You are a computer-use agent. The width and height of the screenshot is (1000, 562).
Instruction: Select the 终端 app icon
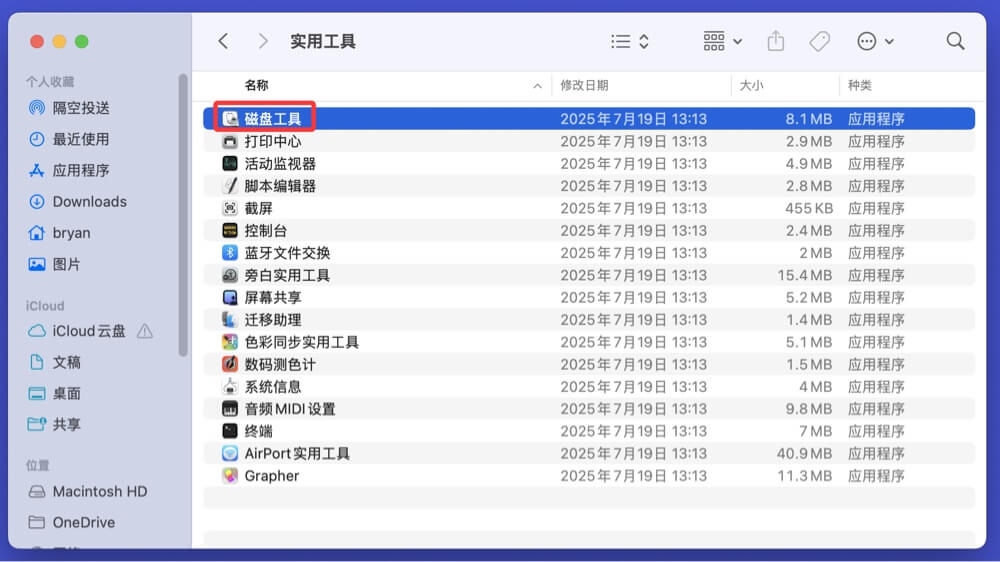(x=230, y=431)
